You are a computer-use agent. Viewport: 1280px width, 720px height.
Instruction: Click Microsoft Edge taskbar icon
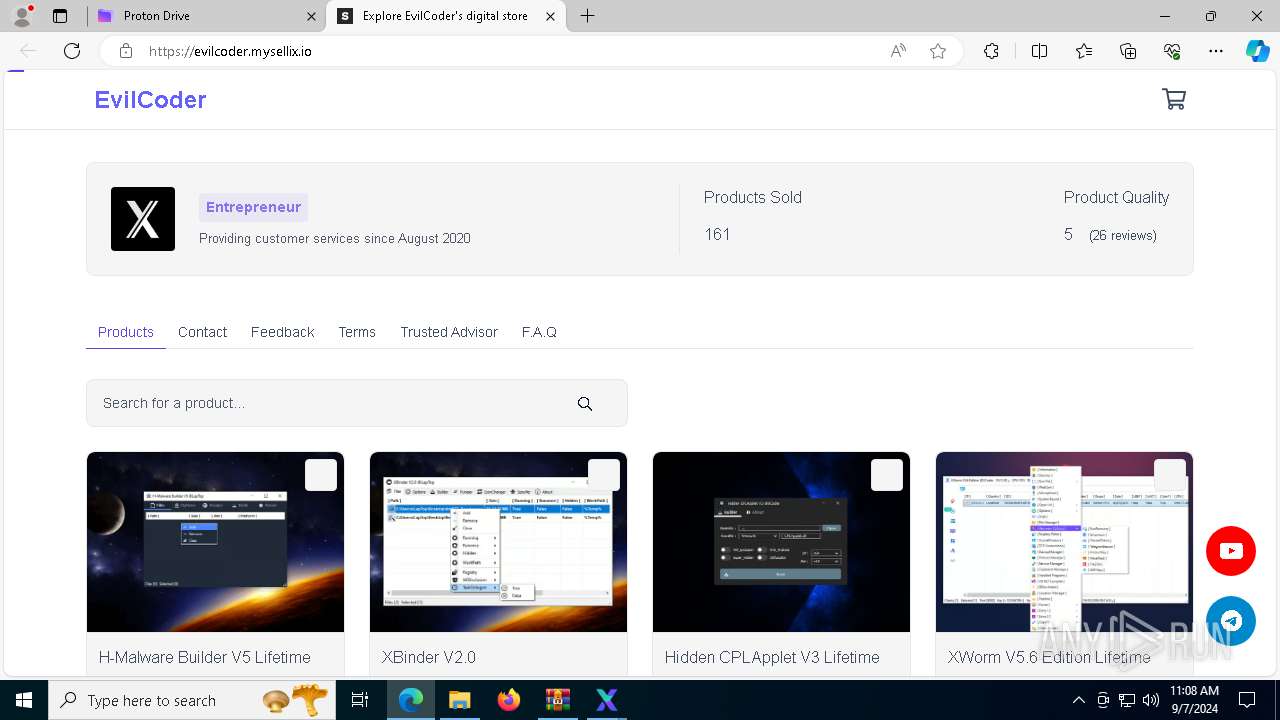coord(411,700)
